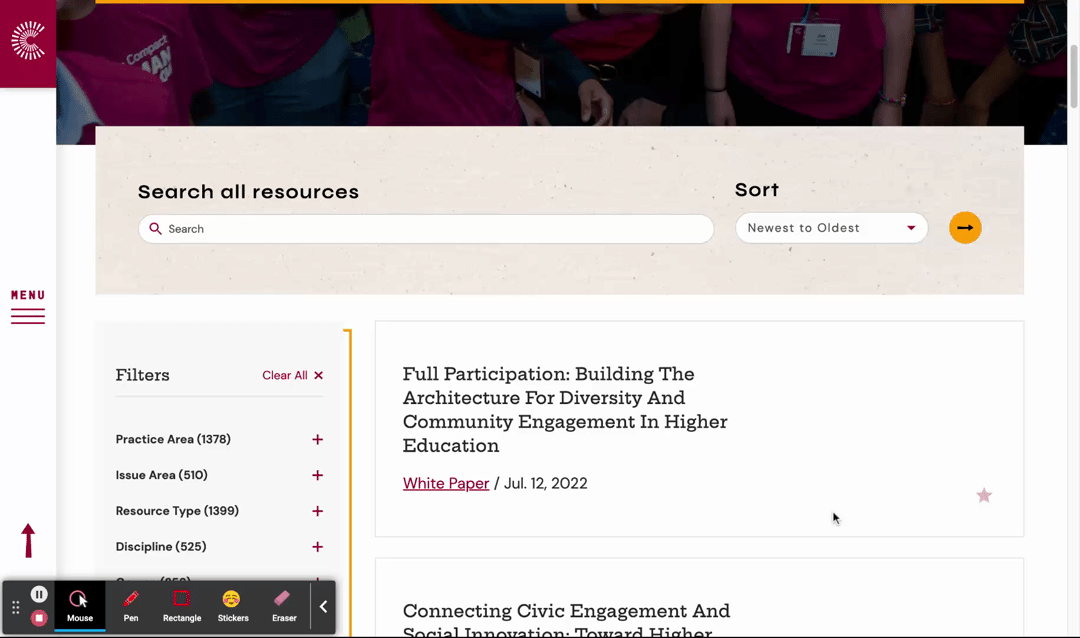Image resolution: width=1080 pixels, height=638 pixels.
Task: Click the back-to-top red arrow
Action: 28,541
